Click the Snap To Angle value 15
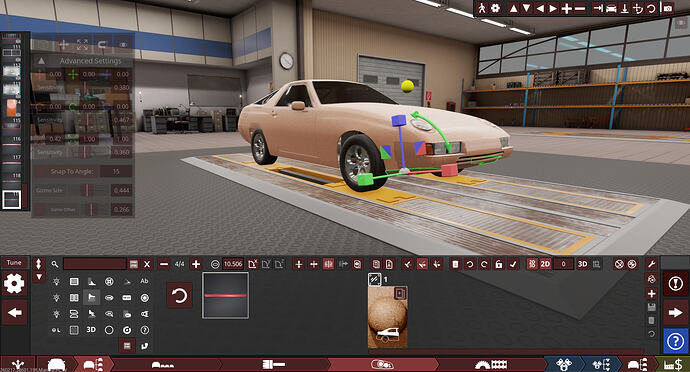Screen dimensions: 690x372 coord(116,171)
